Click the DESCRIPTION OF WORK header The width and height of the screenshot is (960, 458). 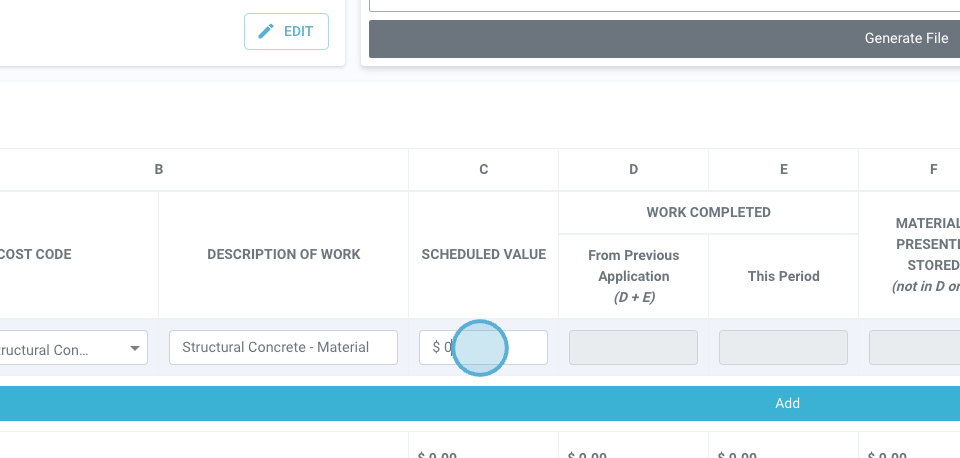(x=283, y=254)
